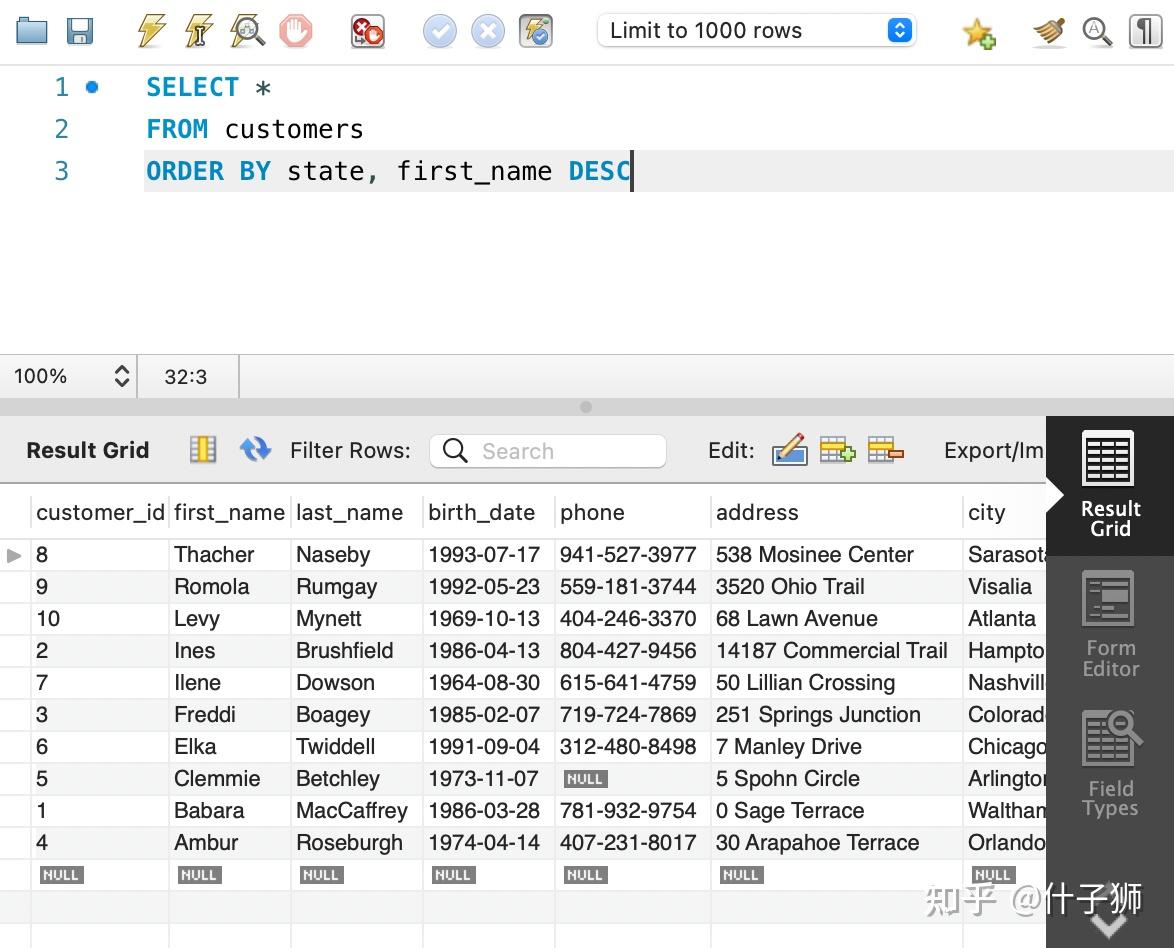1174x948 pixels.
Task: Rollback the current transaction
Action: pyautogui.click(x=488, y=31)
